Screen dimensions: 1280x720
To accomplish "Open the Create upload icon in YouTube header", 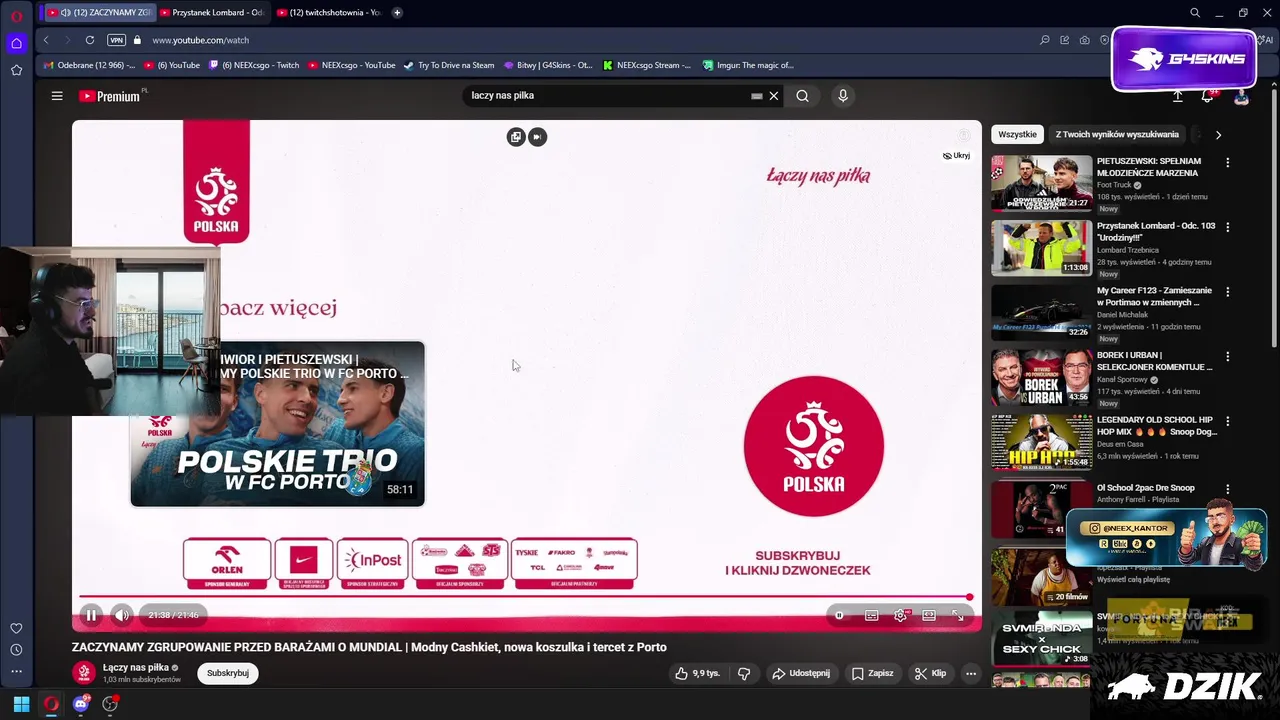I will (1178, 96).
